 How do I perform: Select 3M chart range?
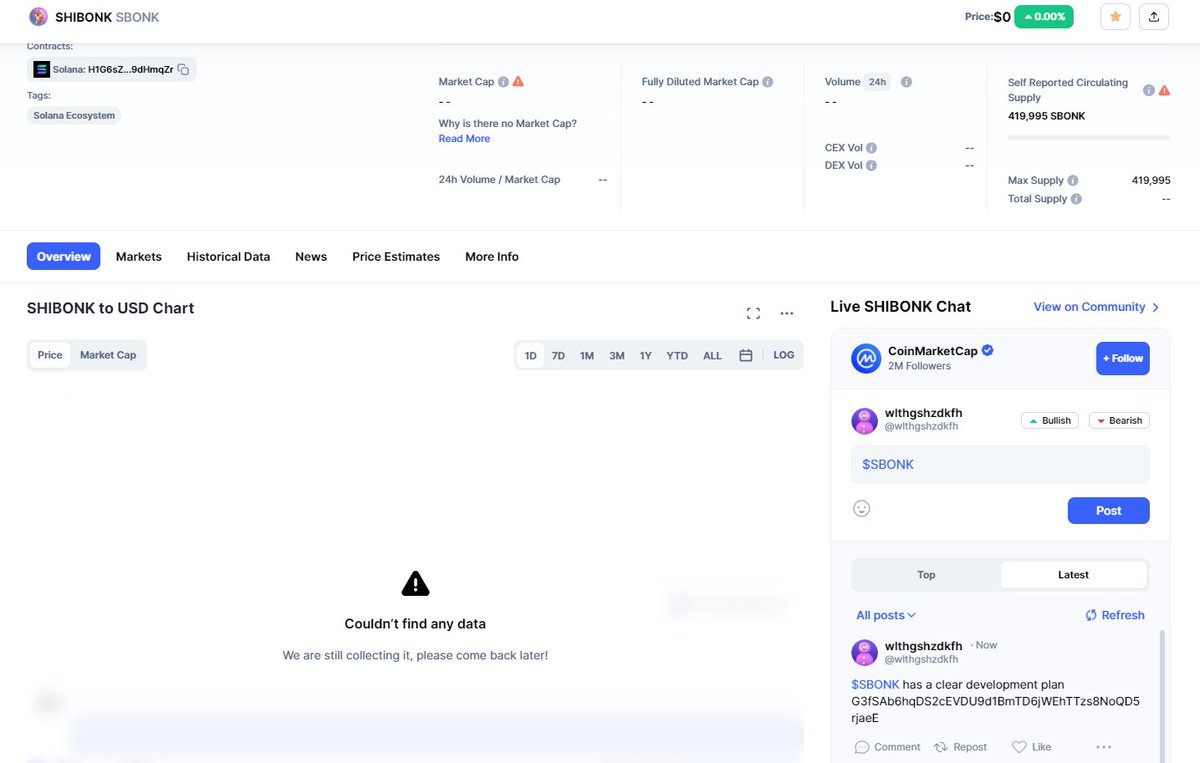tap(617, 355)
